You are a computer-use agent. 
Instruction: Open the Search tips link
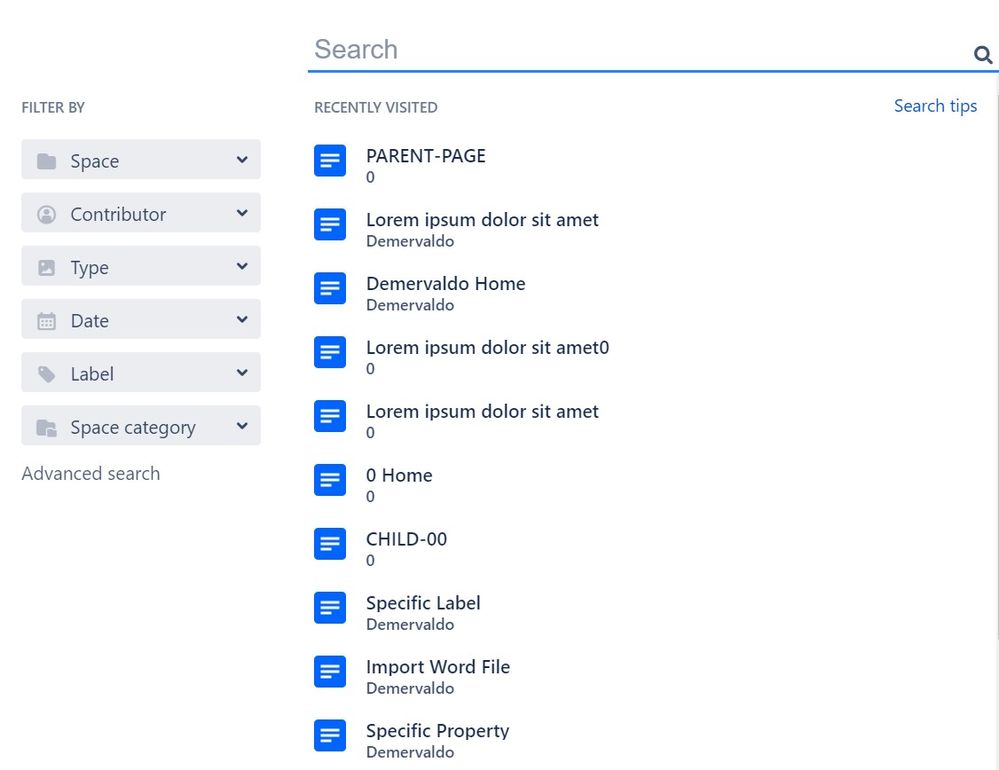pyautogui.click(x=934, y=105)
